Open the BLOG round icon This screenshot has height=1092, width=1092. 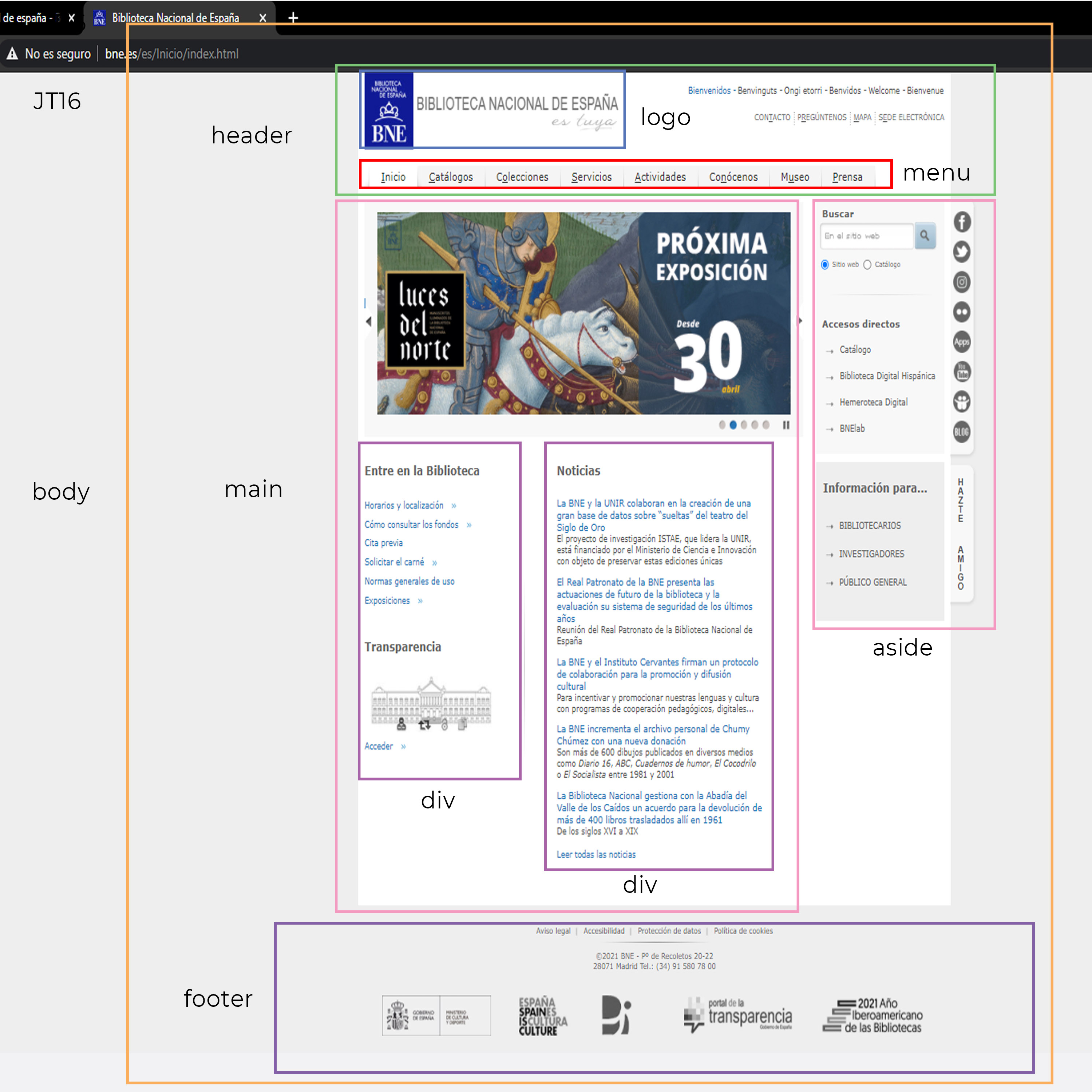tap(962, 432)
